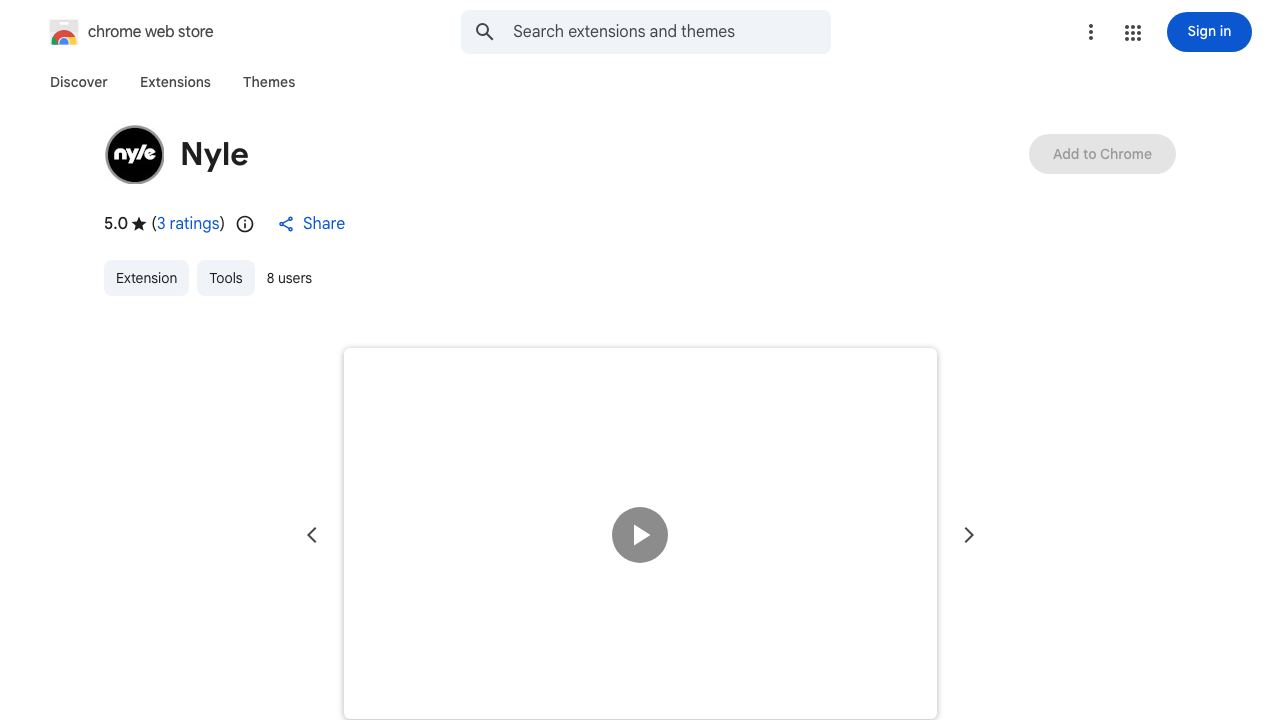The width and height of the screenshot is (1280, 720).
Task: Focus the search extensions and themes field
Action: [x=646, y=32]
